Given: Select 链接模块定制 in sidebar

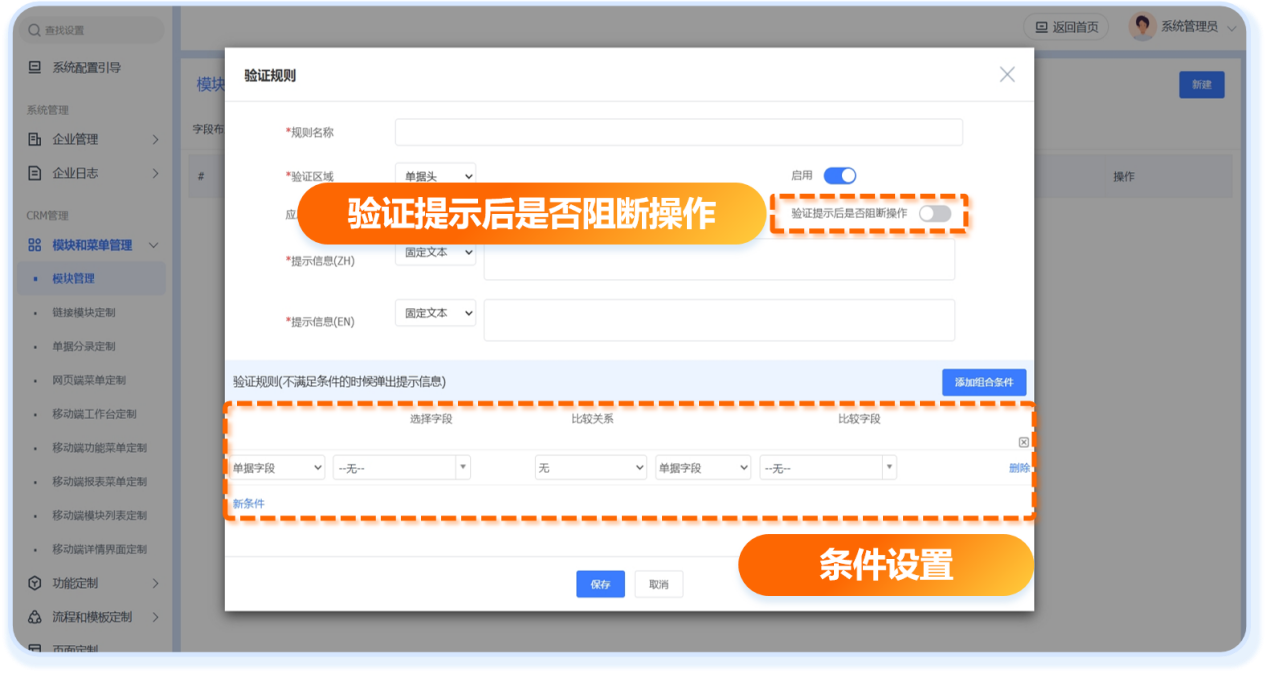Looking at the screenshot, I should (84, 312).
